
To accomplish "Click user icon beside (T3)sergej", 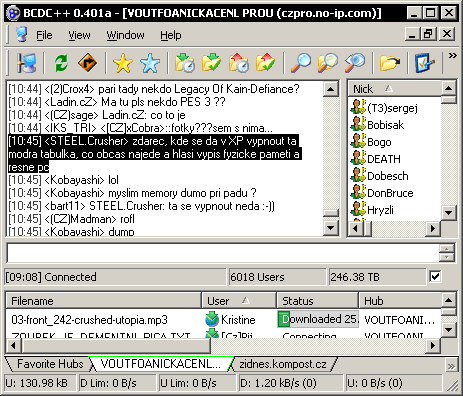I will [x=358, y=107].
